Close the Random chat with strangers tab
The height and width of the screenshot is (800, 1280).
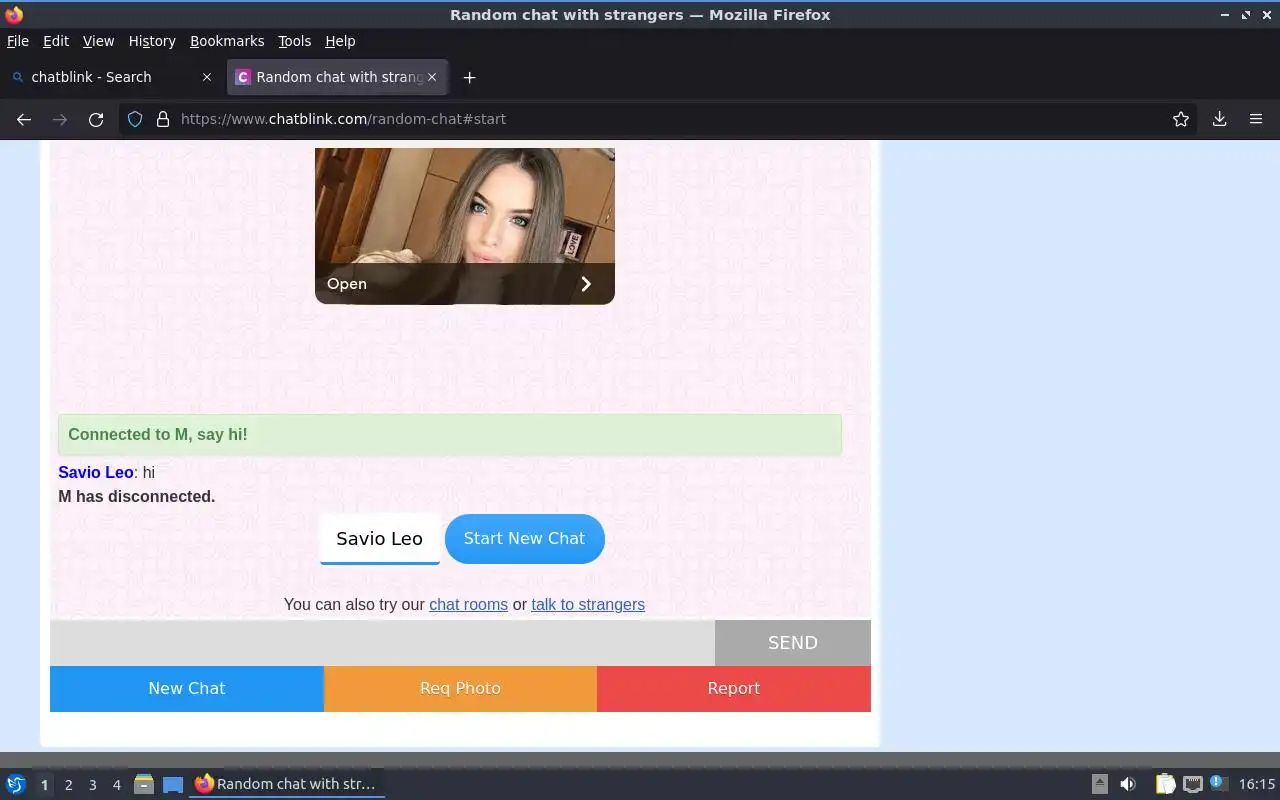pos(432,77)
